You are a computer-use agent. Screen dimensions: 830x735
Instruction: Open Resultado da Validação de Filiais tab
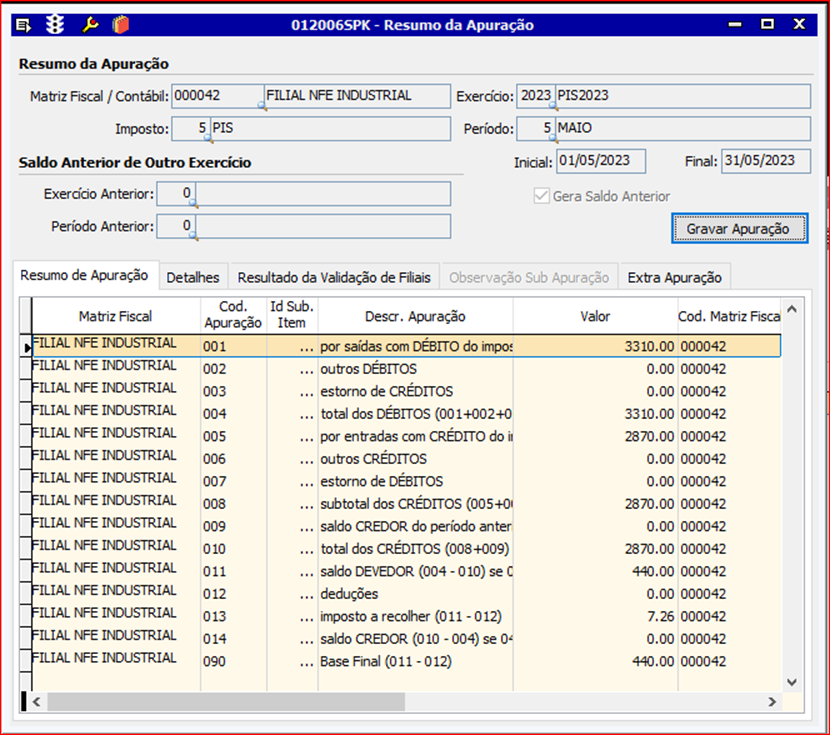(x=334, y=277)
